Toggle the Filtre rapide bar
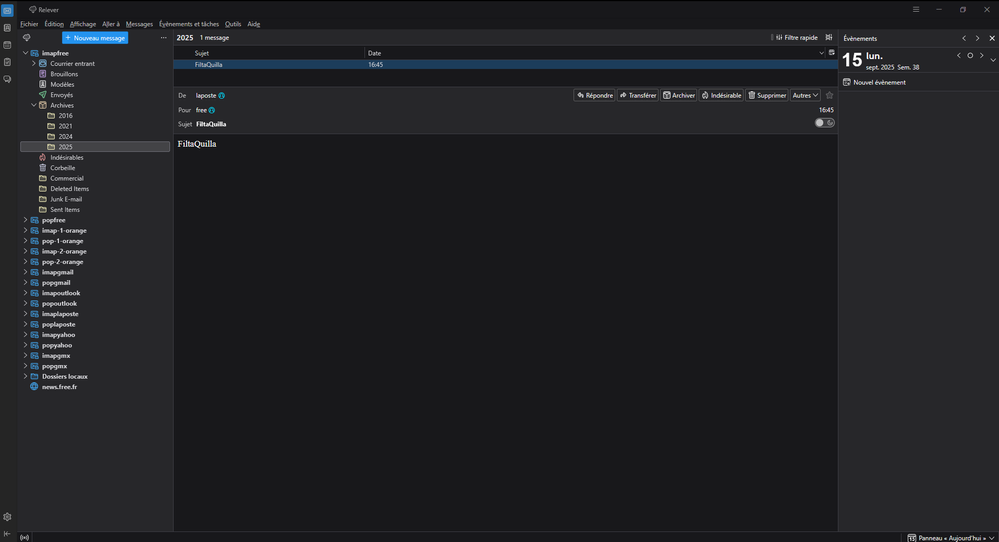This screenshot has width=999, height=542. tap(795, 37)
